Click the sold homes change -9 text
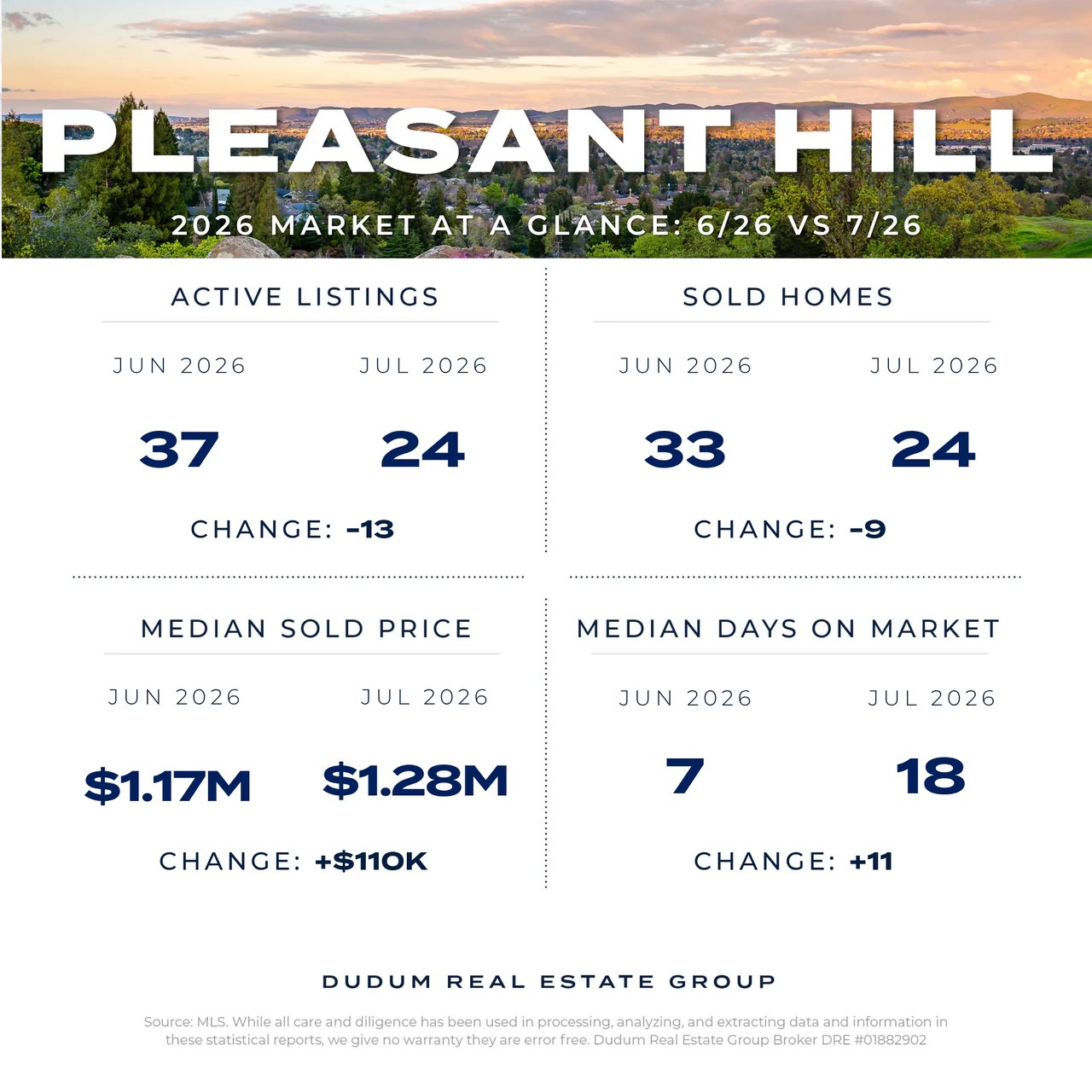This screenshot has height=1092, width=1092. click(x=868, y=530)
